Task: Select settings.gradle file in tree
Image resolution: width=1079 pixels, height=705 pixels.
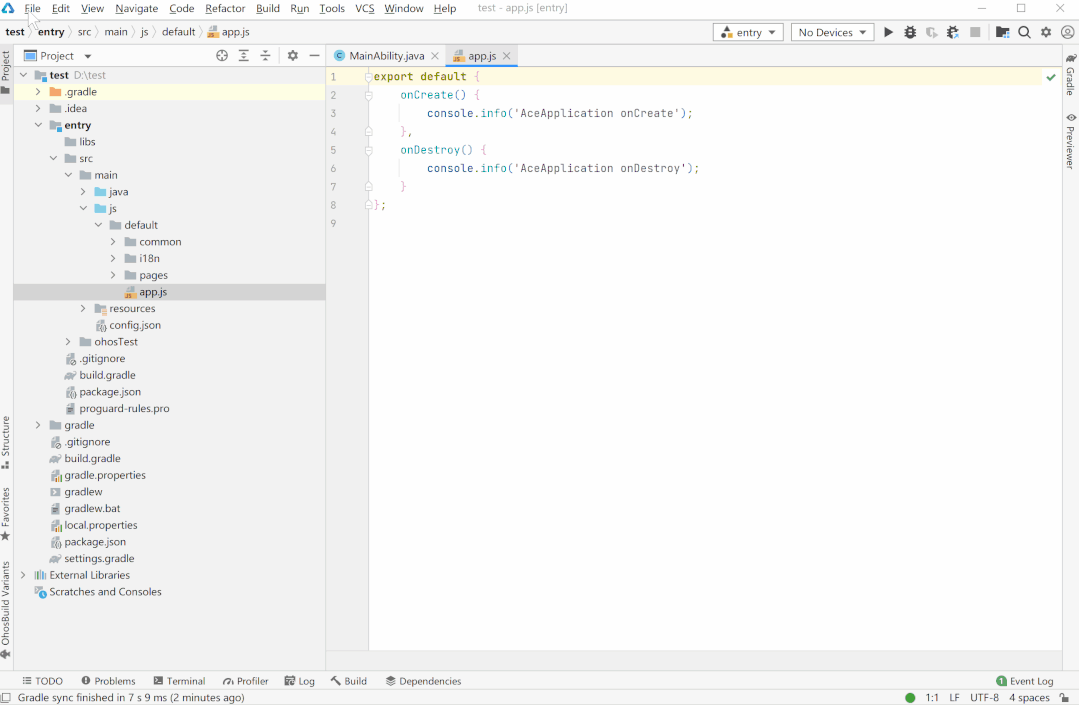Action: click(99, 558)
